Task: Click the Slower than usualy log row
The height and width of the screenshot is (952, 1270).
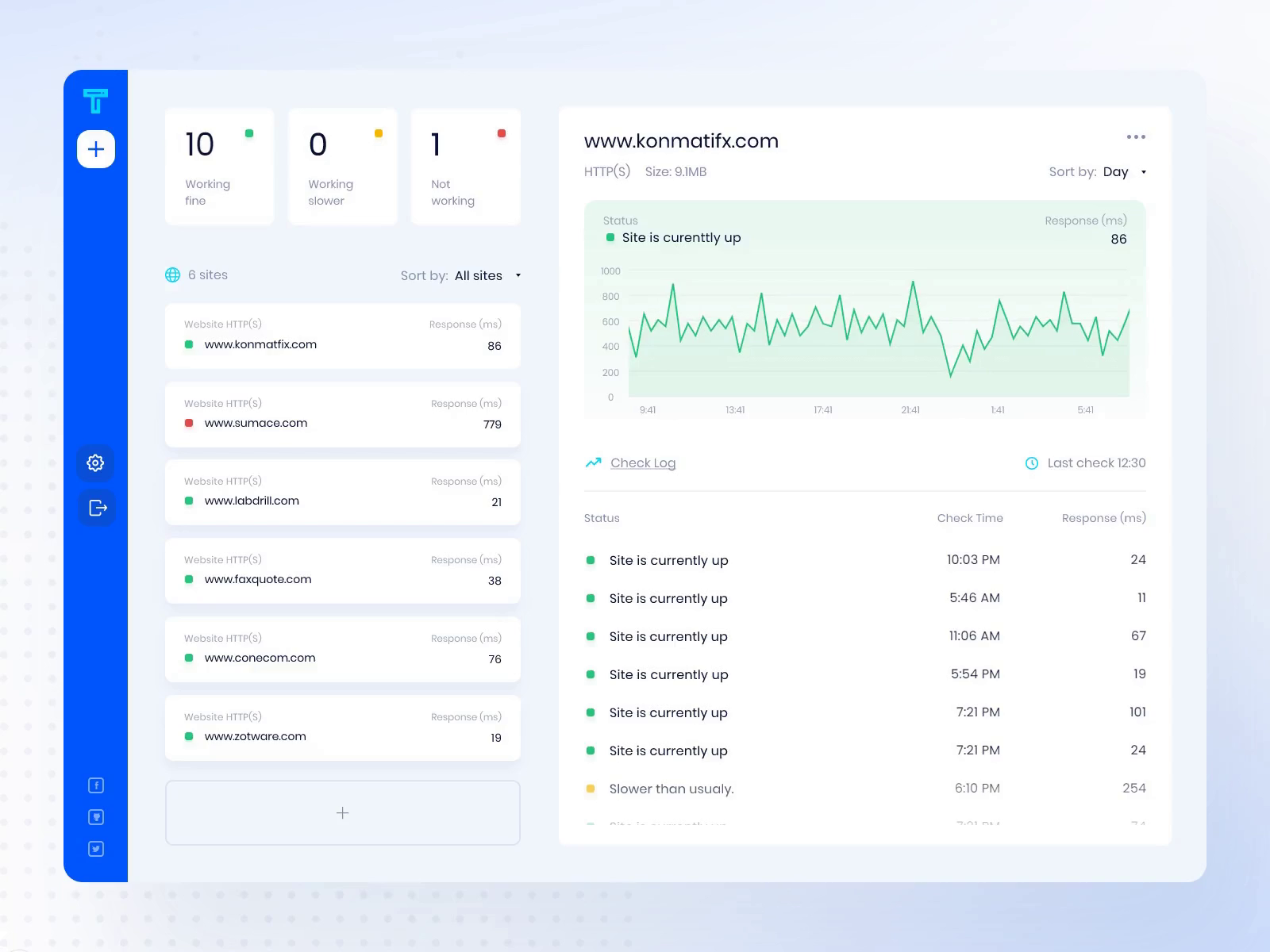Action: click(x=864, y=789)
